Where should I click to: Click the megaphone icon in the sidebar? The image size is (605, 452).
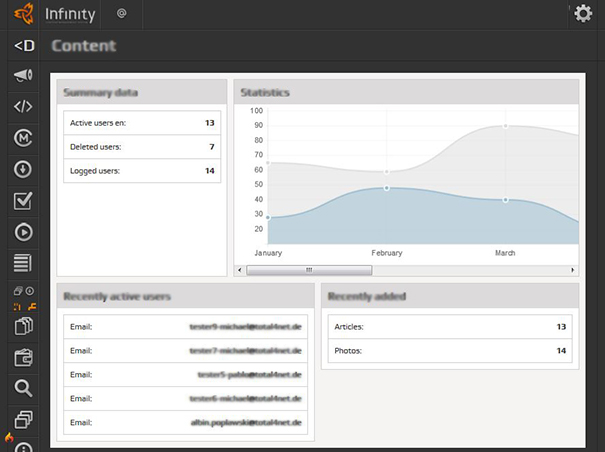[x=23, y=76]
